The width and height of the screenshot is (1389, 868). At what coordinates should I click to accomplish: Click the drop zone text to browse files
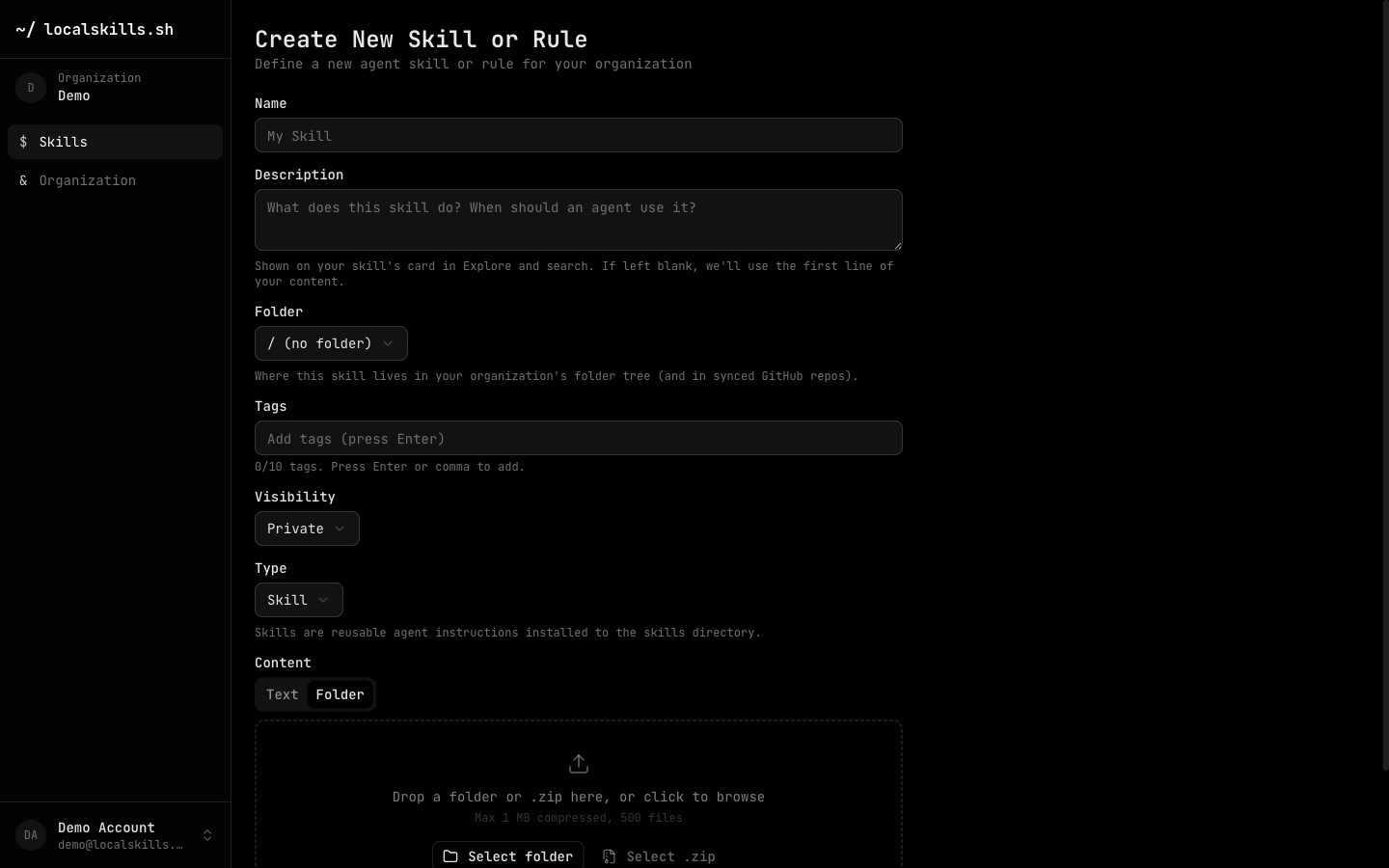579,797
